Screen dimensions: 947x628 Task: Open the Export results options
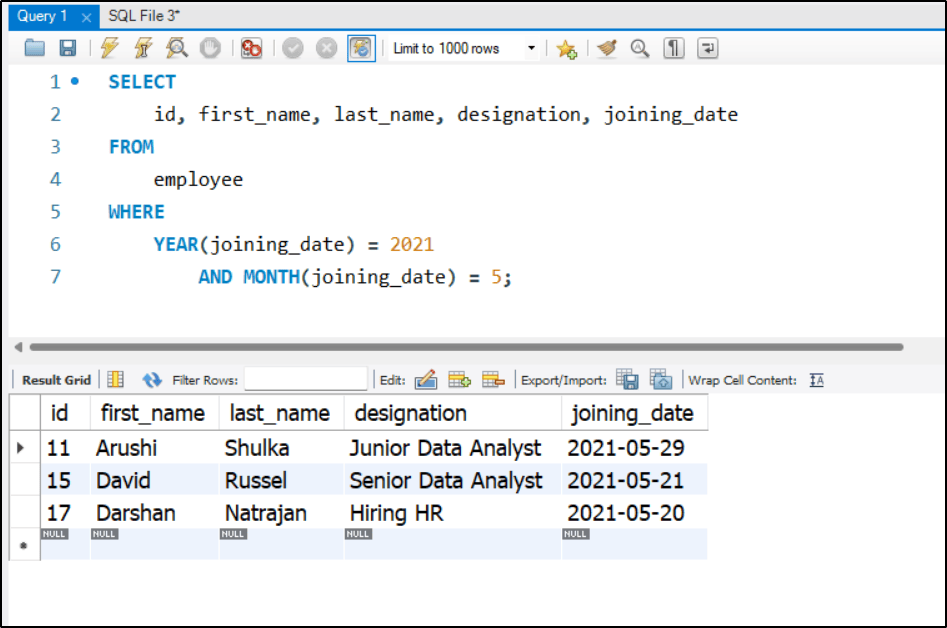coord(629,380)
